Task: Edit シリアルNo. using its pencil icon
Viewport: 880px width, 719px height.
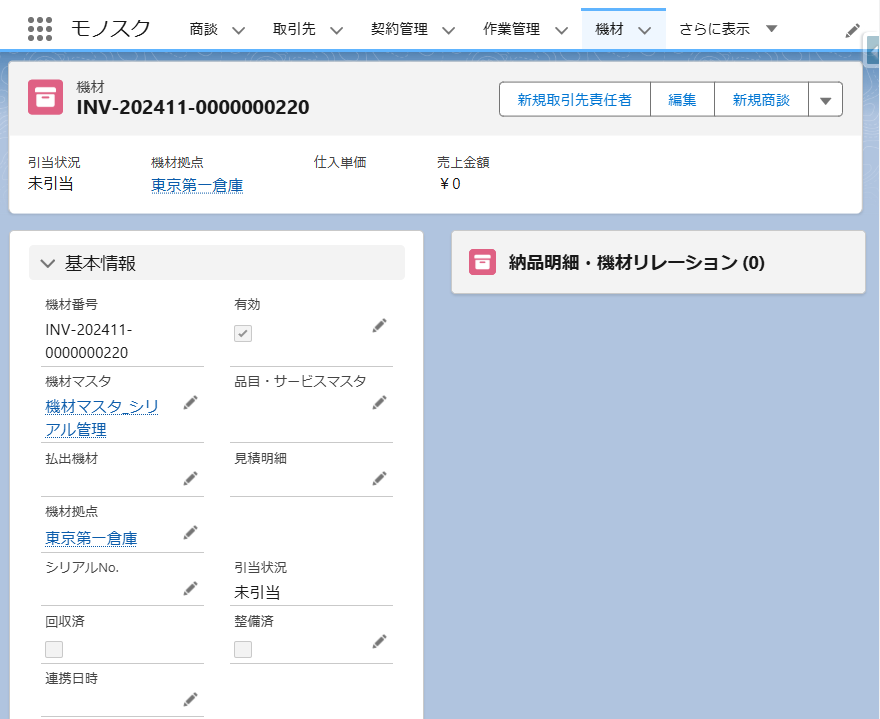Action: (x=190, y=588)
